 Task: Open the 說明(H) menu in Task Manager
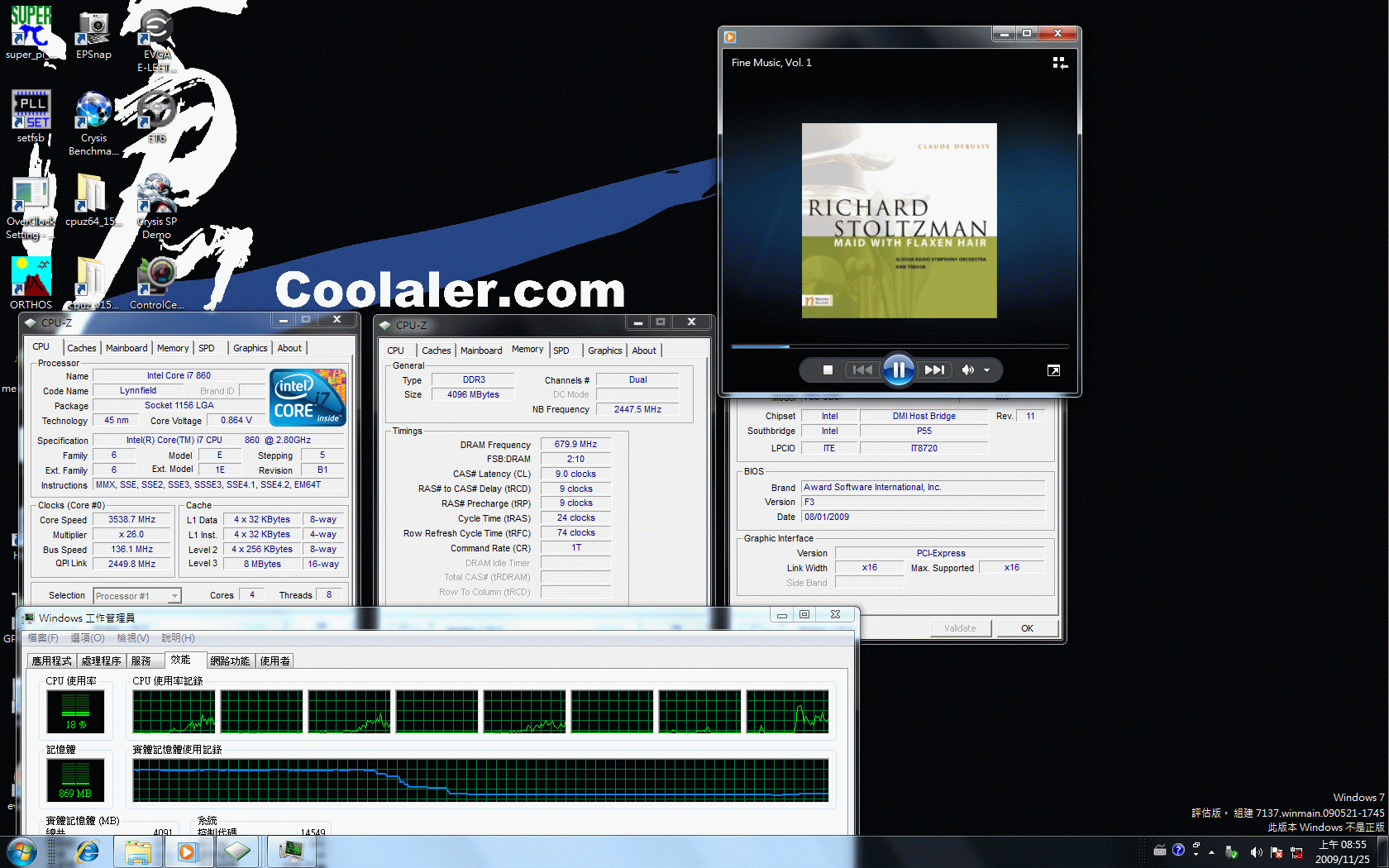(178, 638)
